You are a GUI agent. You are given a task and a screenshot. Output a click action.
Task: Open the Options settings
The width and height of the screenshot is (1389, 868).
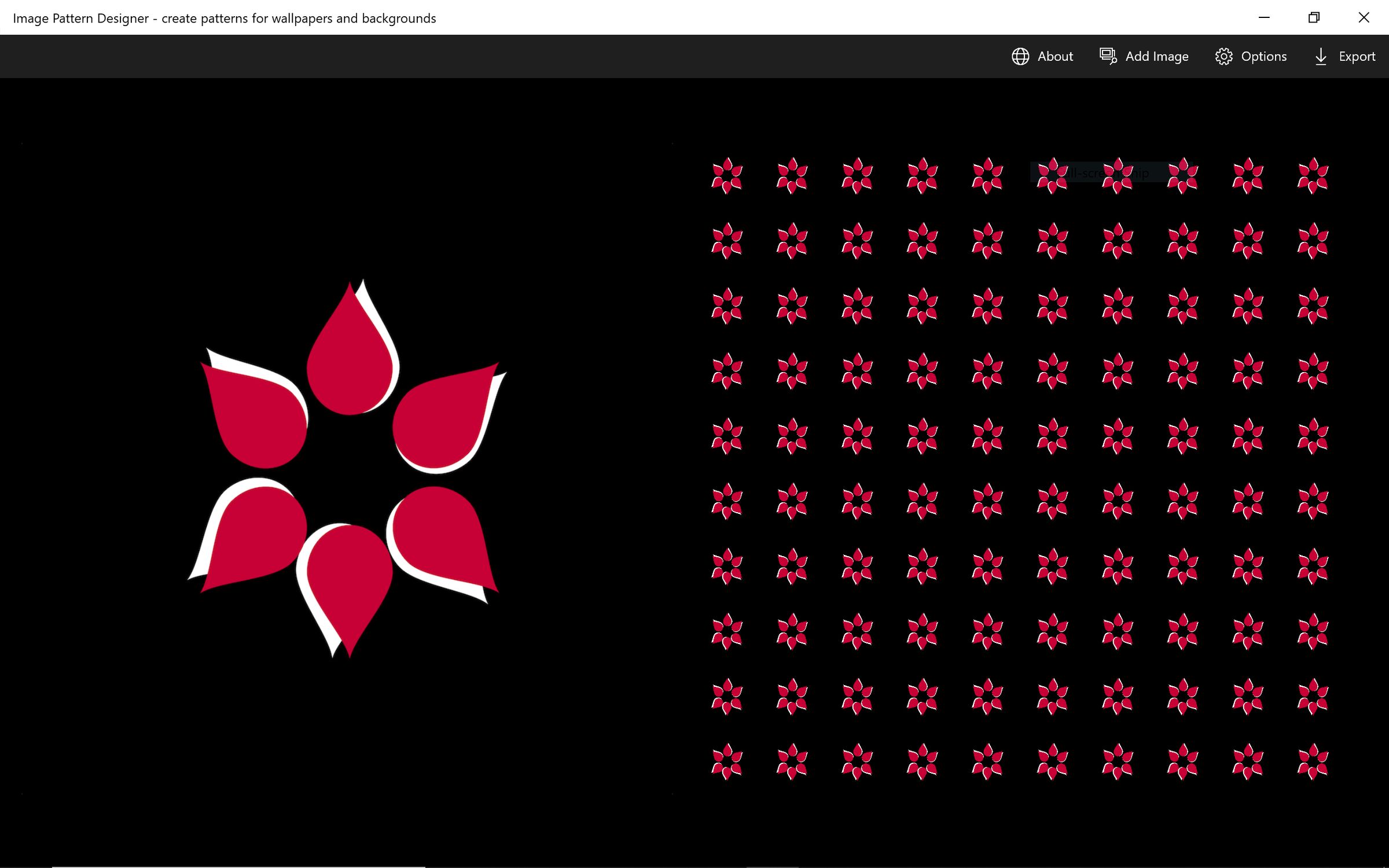click(x=1264, y=56)
